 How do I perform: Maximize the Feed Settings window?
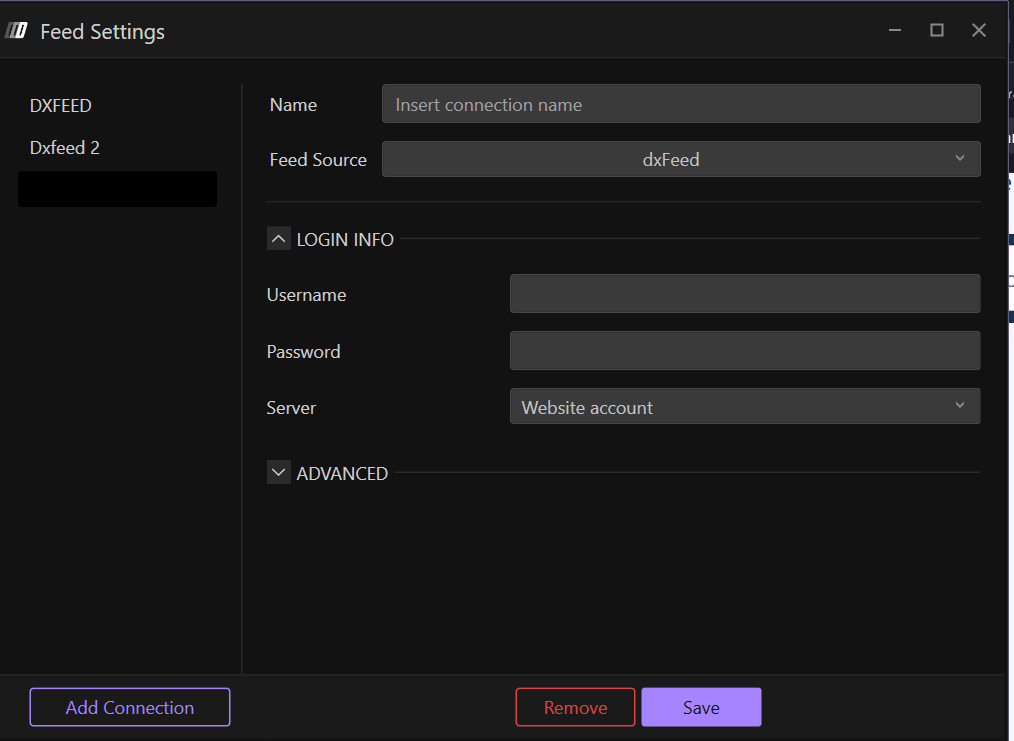point(937,31)
